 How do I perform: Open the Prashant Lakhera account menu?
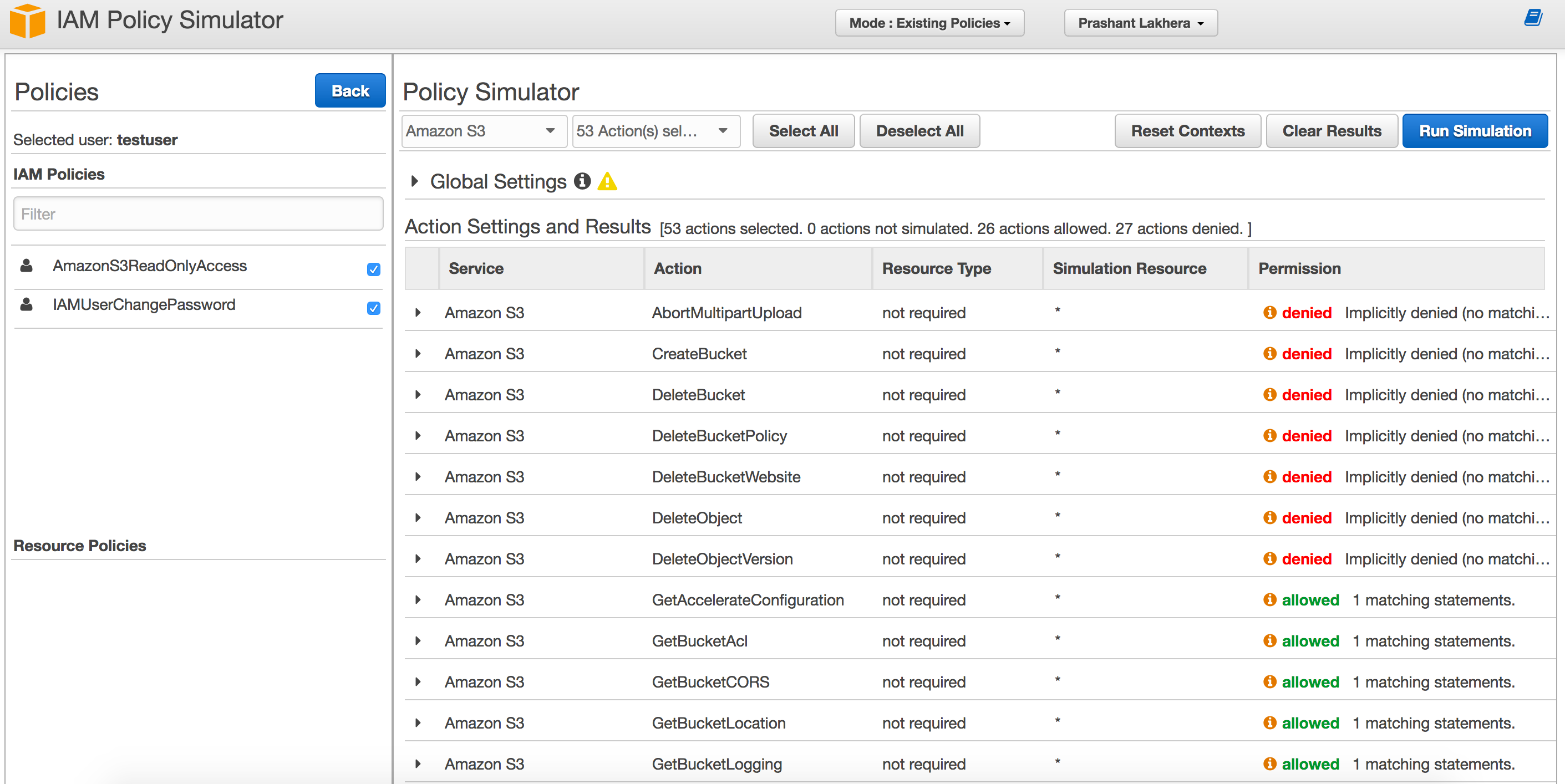1140,23
